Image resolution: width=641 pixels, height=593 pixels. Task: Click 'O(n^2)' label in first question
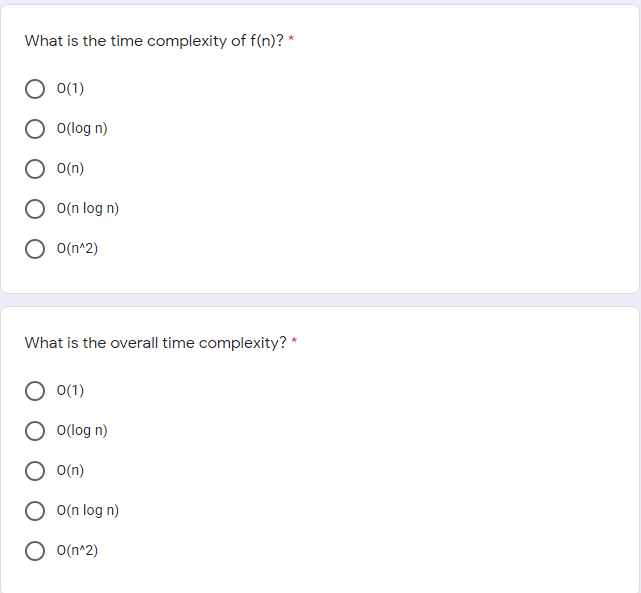point(77,249)
